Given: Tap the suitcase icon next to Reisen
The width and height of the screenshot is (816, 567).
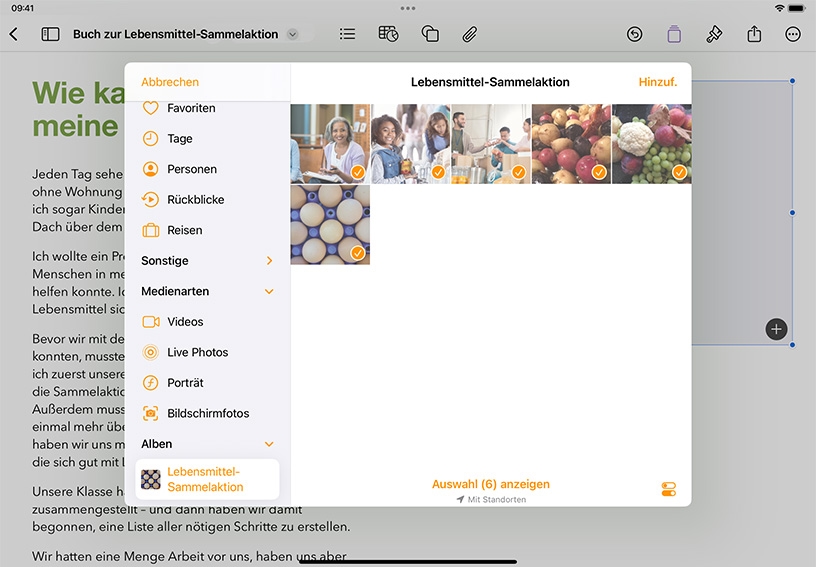Looking at the screenshot, I should coord(150,230).
